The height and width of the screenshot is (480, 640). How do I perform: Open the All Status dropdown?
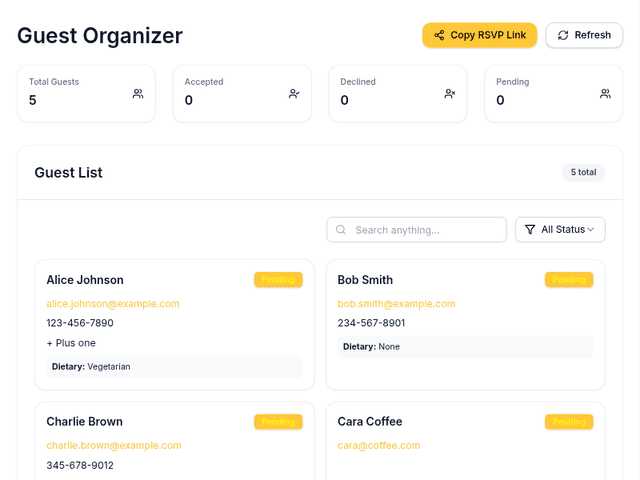pyautogui.click(x=561, y=230)
